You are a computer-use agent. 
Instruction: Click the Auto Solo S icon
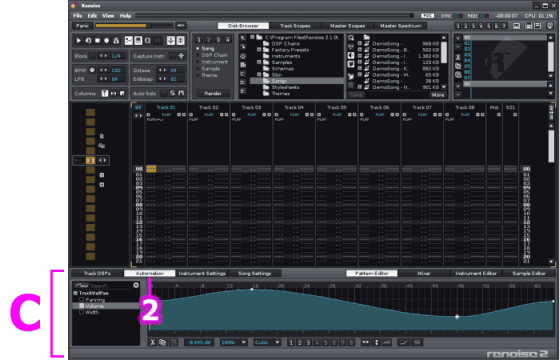[172, 93]
